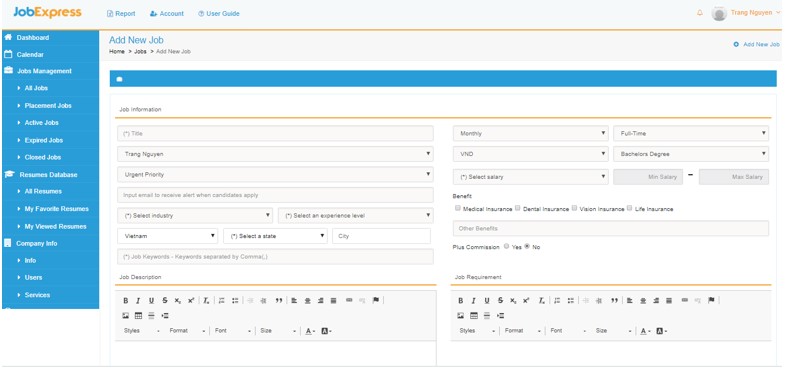This screenshot has height=372, width=785.
Task: Click the Jobs breadcrumb link
Action: (140, 52)
